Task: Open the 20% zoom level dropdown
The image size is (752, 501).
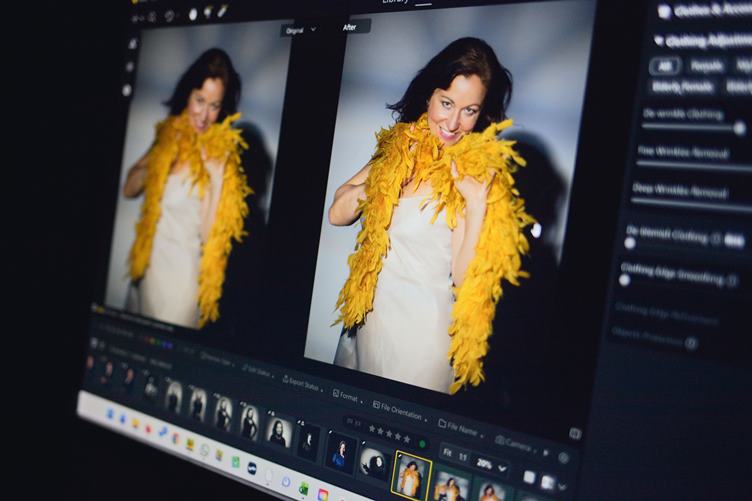Action: point(488,466)
